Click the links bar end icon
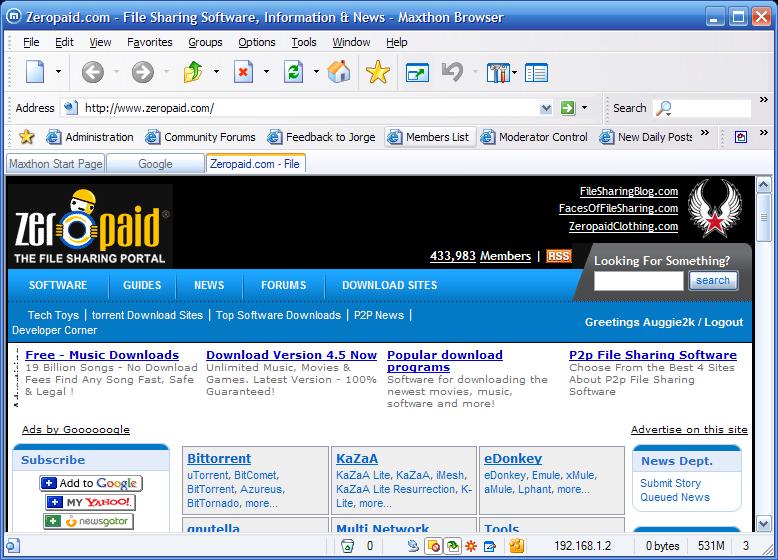778x560 pixels. [x=741, y=137]
